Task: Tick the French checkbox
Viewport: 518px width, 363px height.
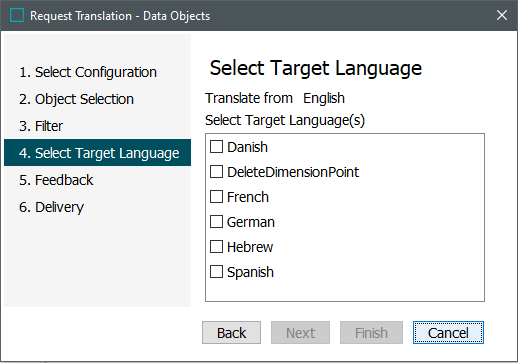Action: pyautogui.click(x=216, y=197)
